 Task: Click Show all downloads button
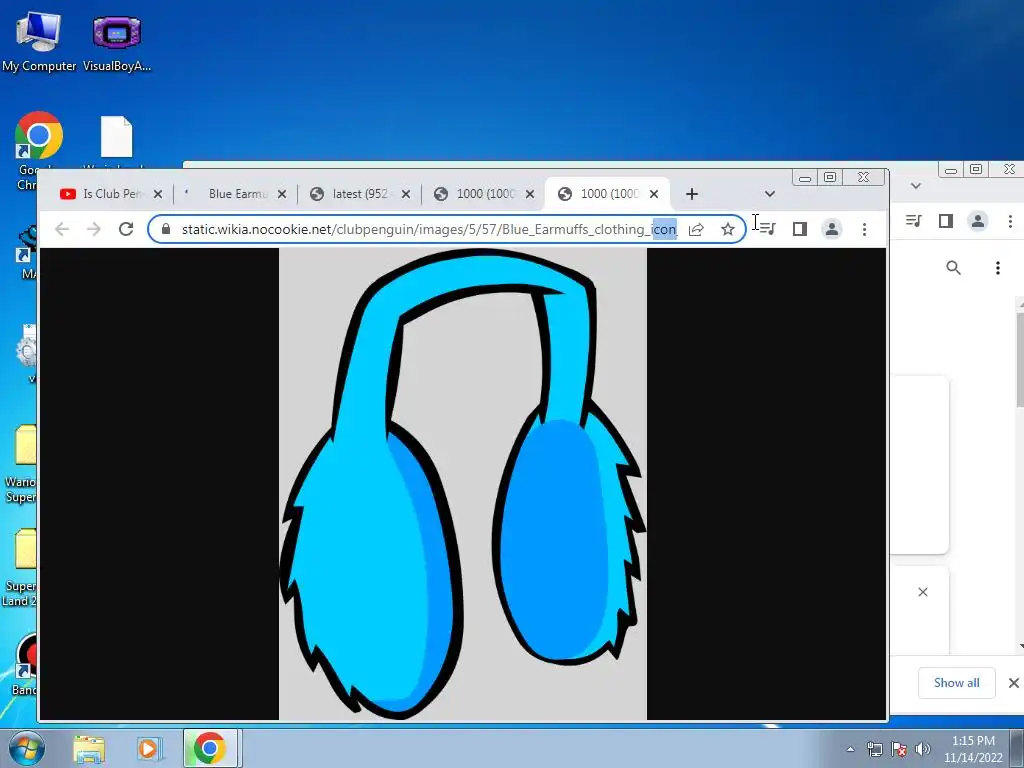pos(957,682)
